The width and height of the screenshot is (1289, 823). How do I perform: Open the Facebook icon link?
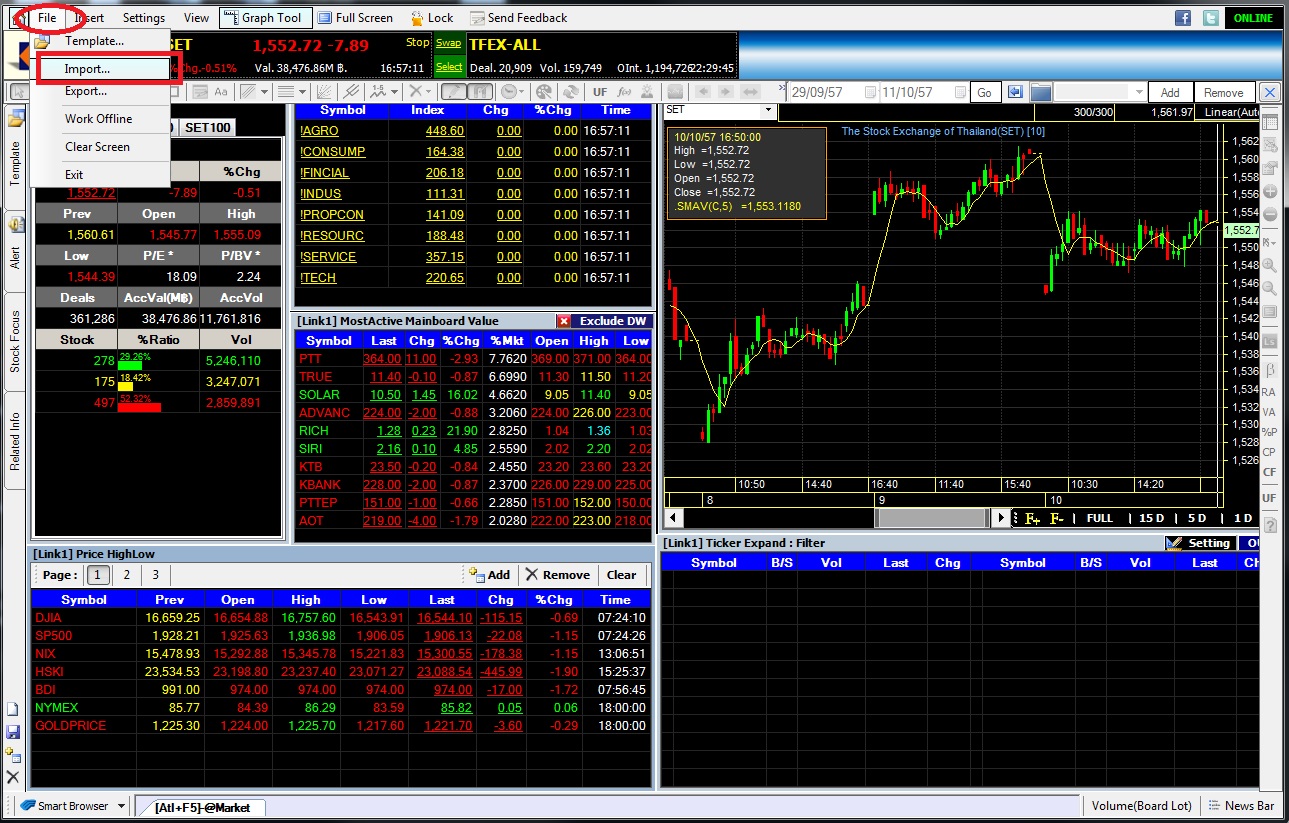tap(1183, 18)
